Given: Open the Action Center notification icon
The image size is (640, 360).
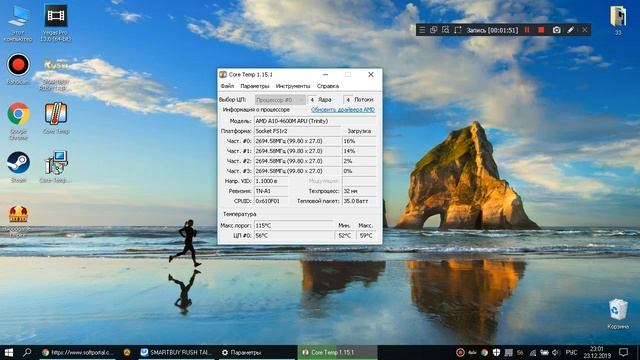Looking at the screenshot, I should coord(623,352).
